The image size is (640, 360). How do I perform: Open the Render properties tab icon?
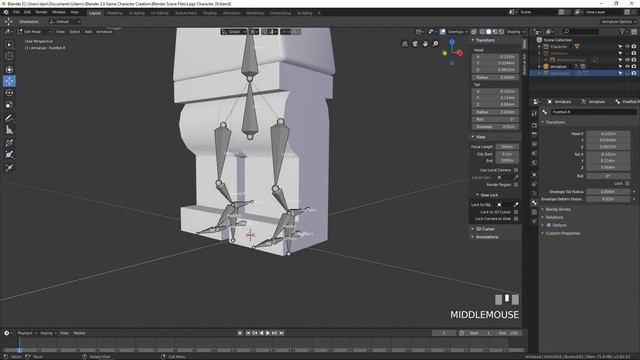534,125
